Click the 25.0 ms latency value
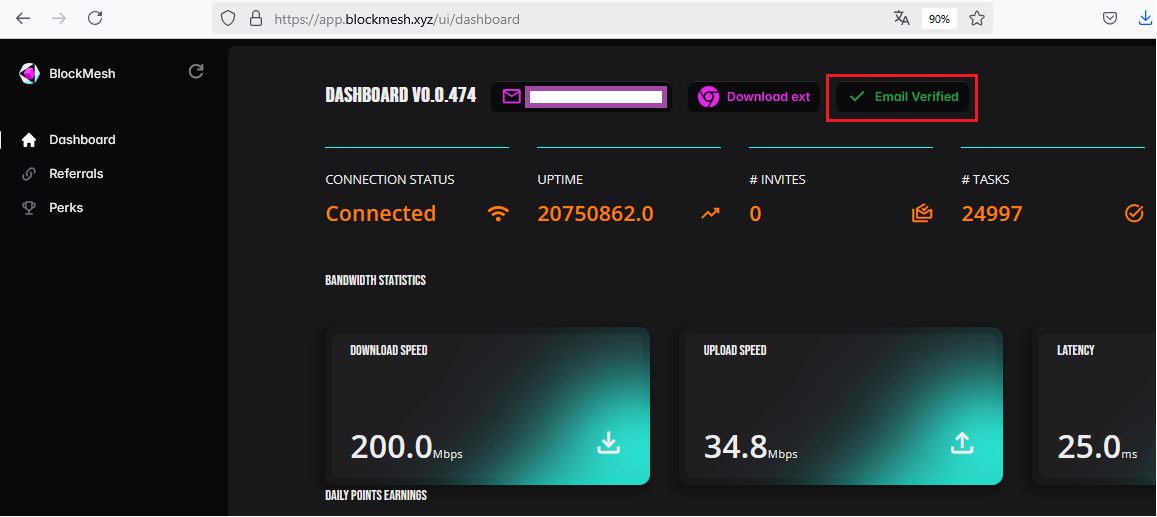The height and width of the screenshot is (517, 1157). point(1098,447)
